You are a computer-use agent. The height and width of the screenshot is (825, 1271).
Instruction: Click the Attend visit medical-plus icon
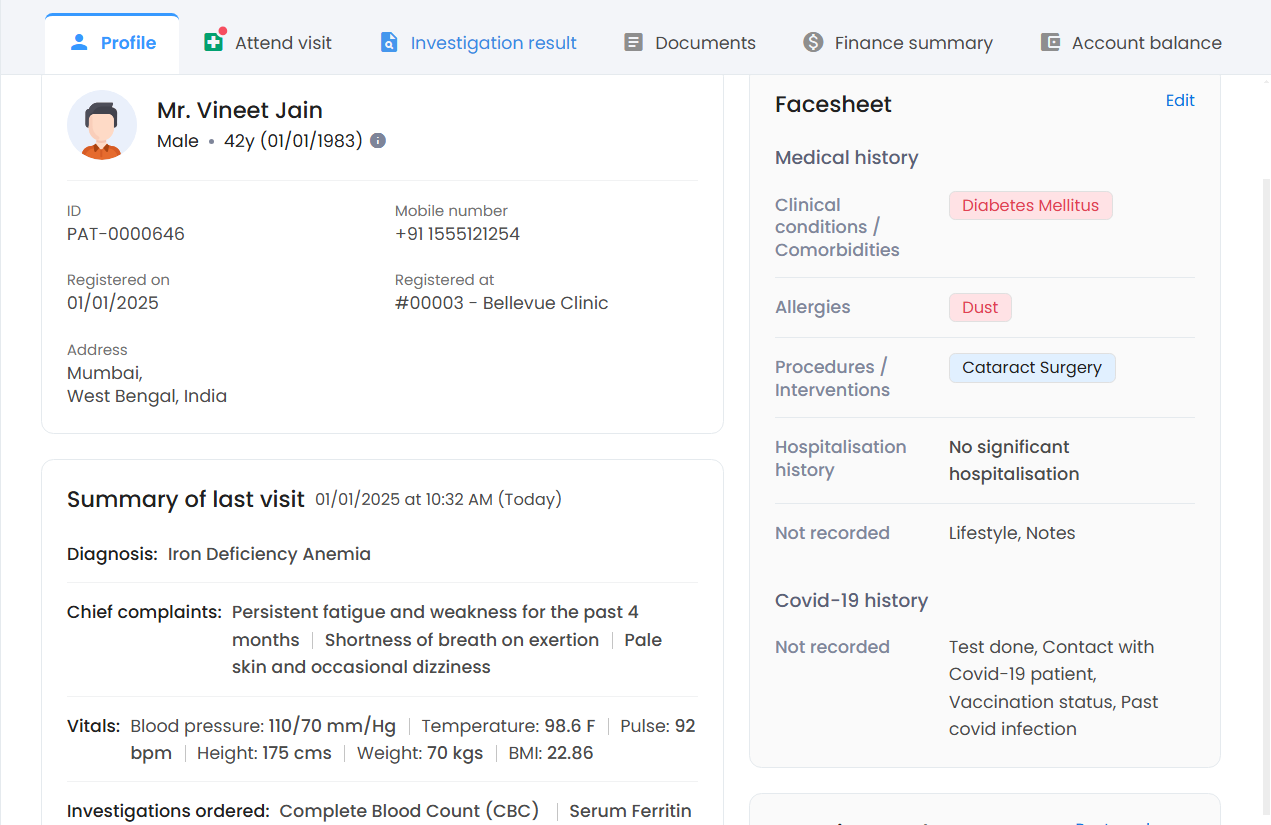(213, 43)
